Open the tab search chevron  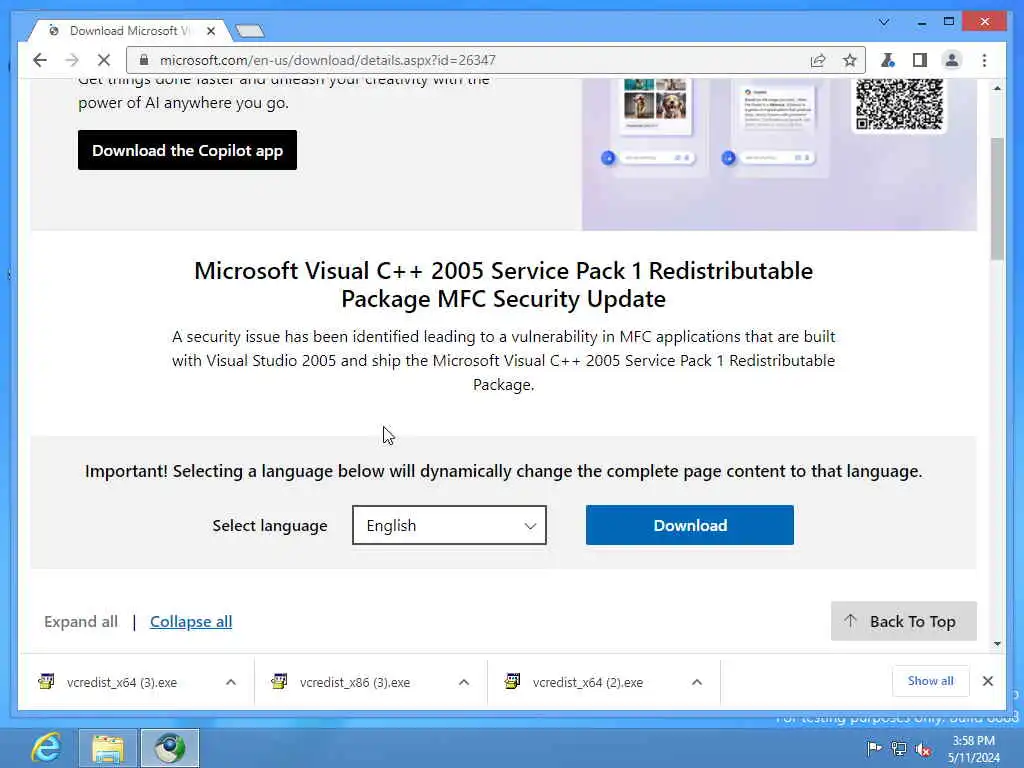click(x=884, y=22)
